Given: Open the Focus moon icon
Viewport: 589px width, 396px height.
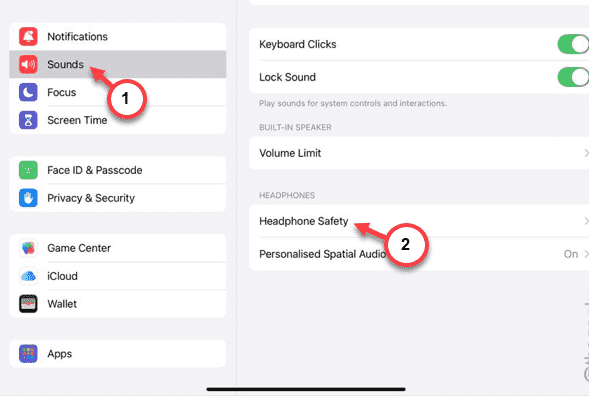Looking at the screenshot, I should click(28, 92).
